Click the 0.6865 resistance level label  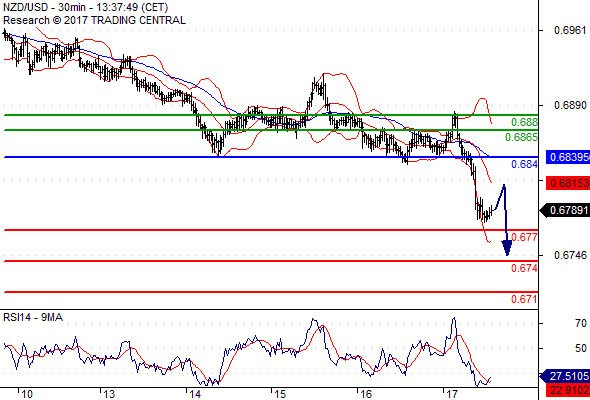[x=521, y=137]
